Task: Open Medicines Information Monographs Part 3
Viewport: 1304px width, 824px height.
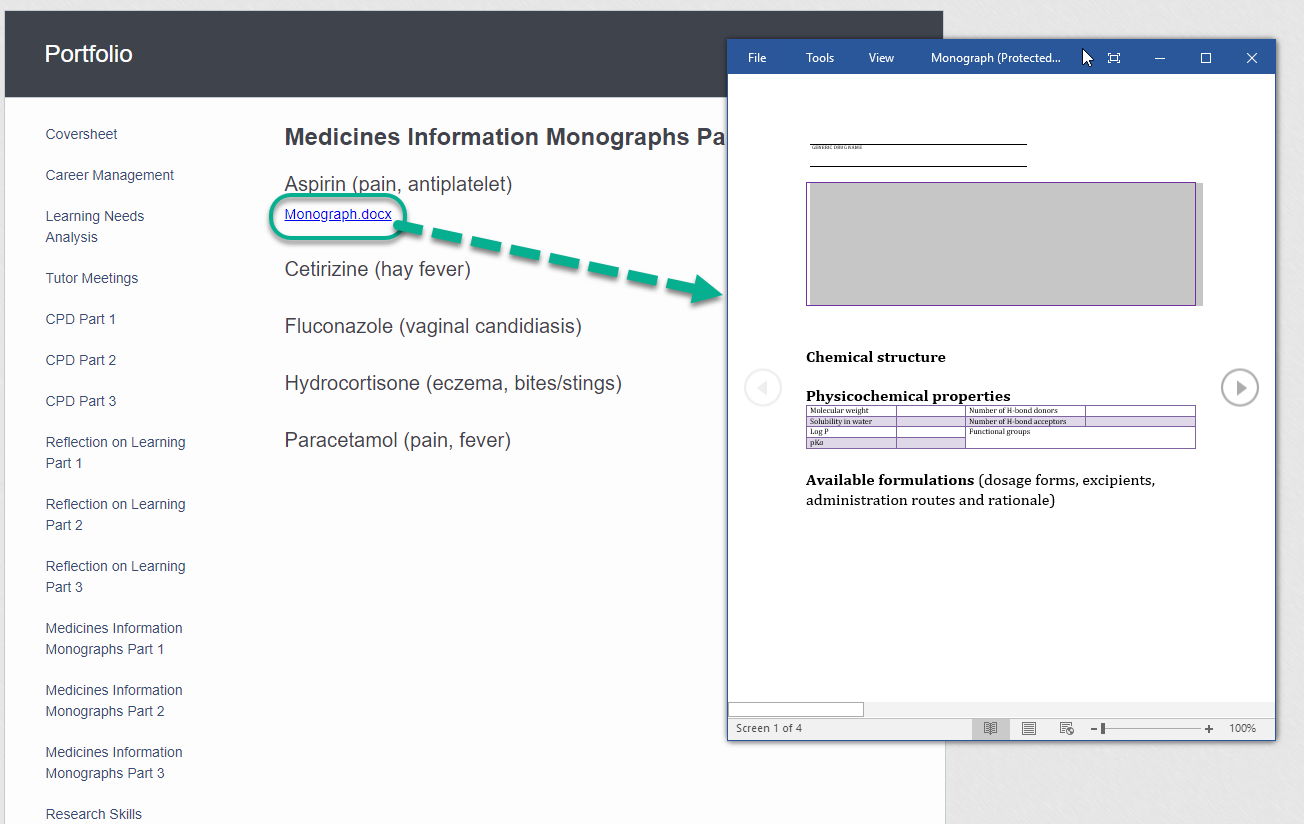Action: tap(114, 762)
